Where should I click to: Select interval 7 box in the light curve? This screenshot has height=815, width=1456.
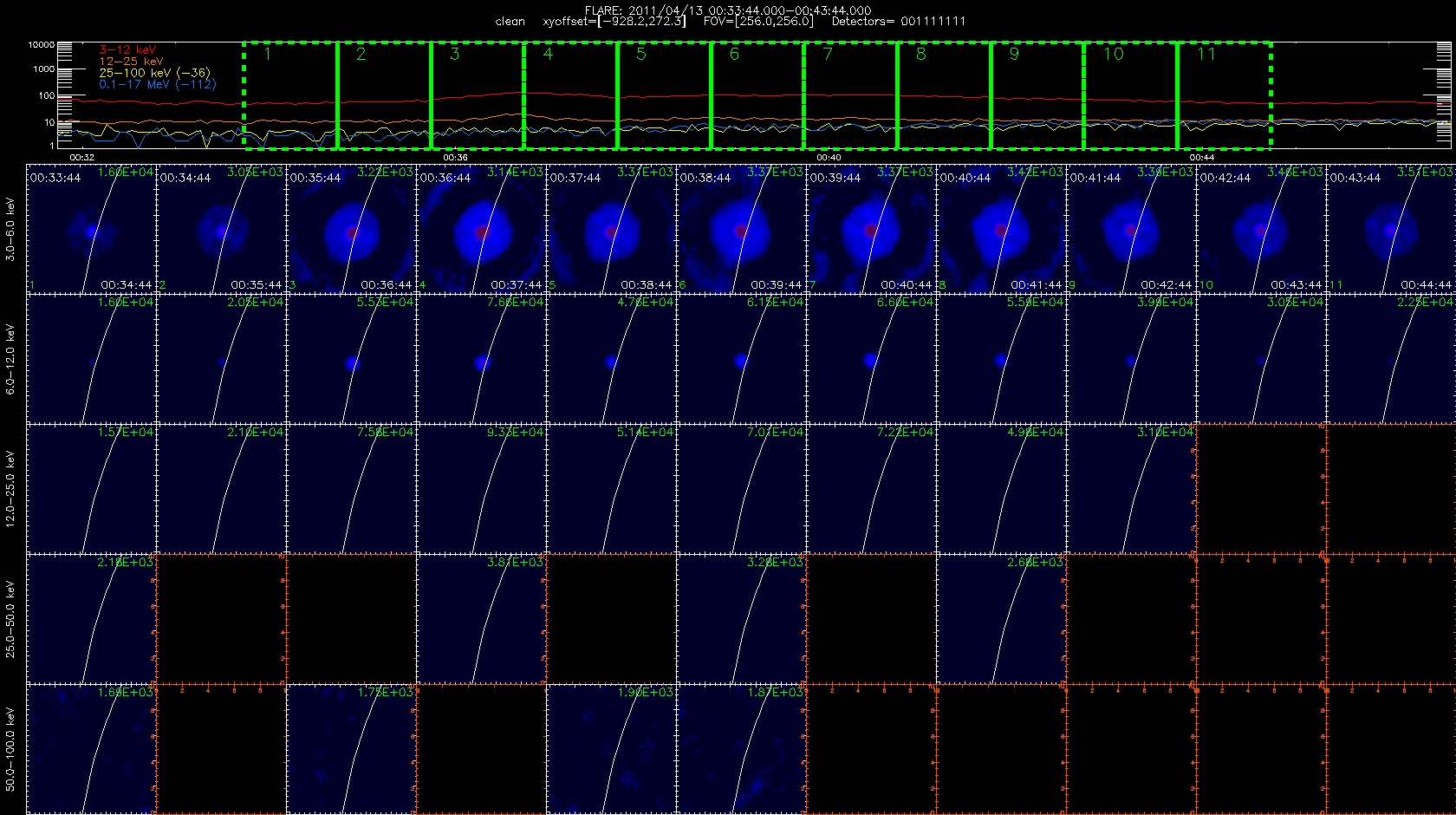pyautogui.click(x=851, y=95)
